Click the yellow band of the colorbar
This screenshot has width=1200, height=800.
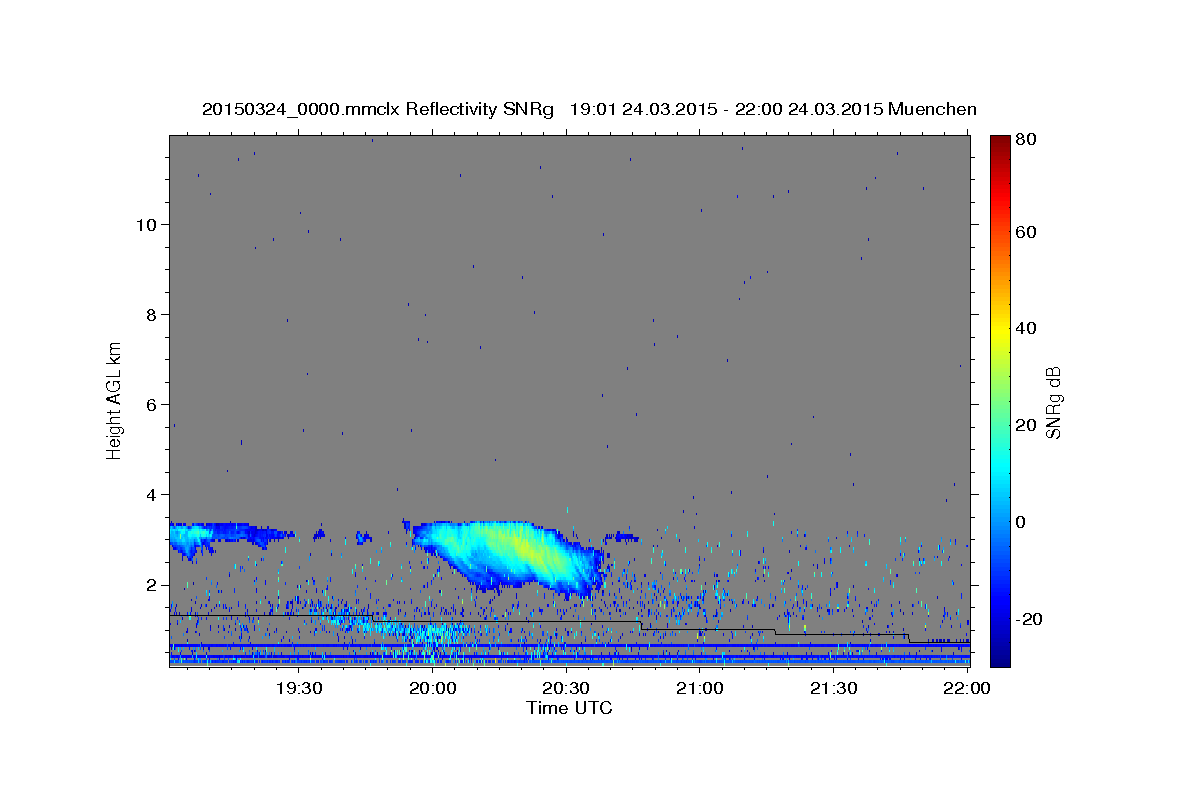coord(1000,328)
